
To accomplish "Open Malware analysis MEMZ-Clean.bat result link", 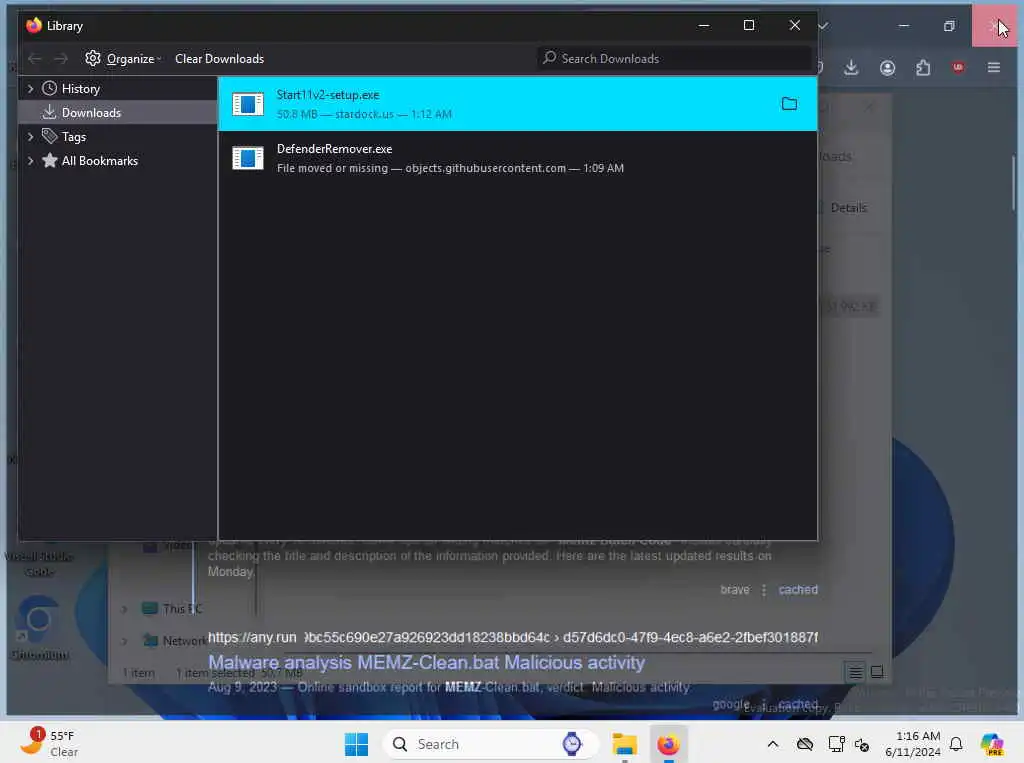I will 426,662.
